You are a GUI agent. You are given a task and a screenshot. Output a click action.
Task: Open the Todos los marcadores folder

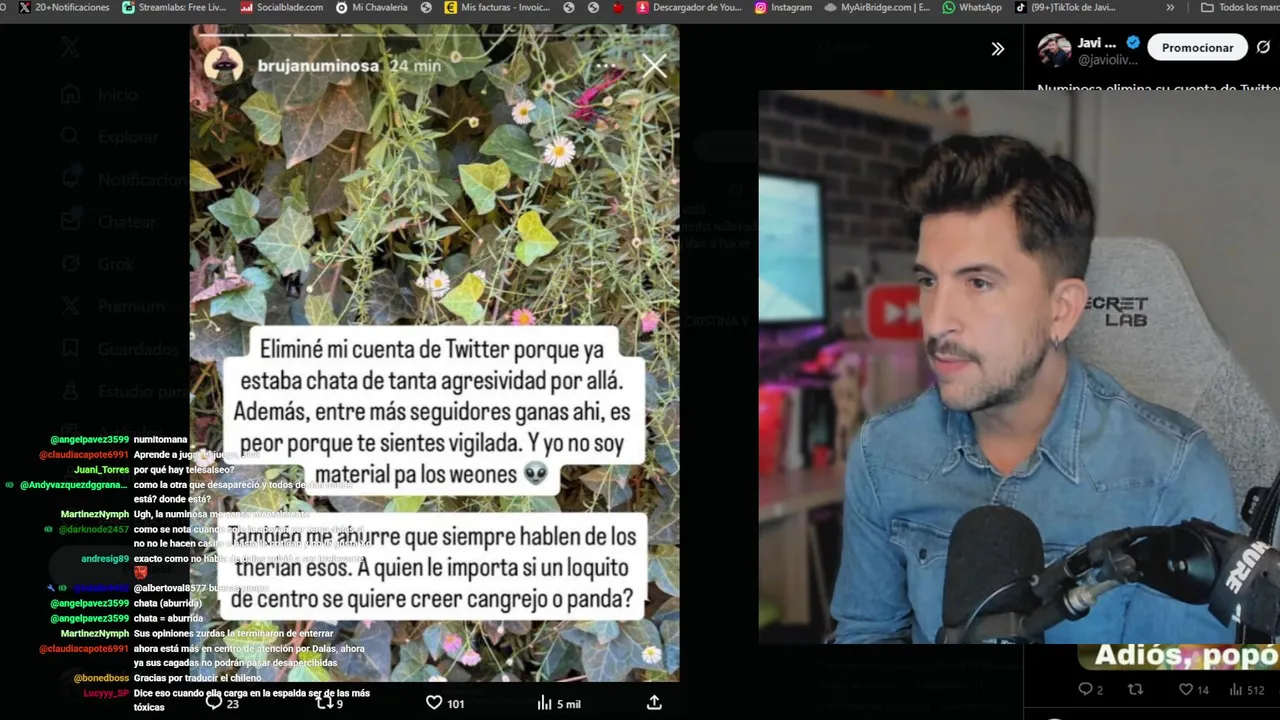[1240, 7]
